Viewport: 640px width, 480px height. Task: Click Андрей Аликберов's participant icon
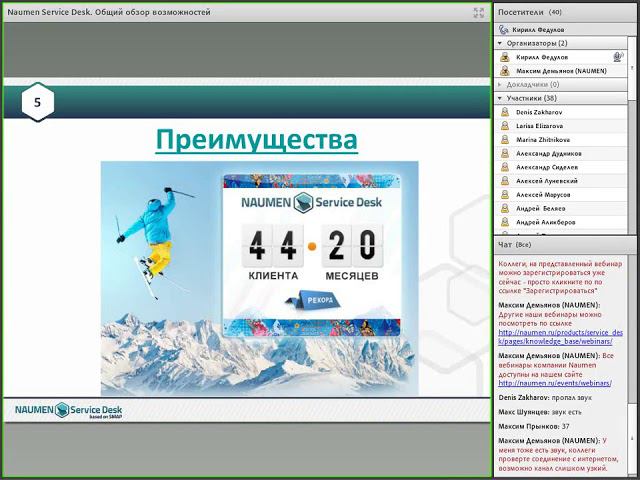point(505,222)
